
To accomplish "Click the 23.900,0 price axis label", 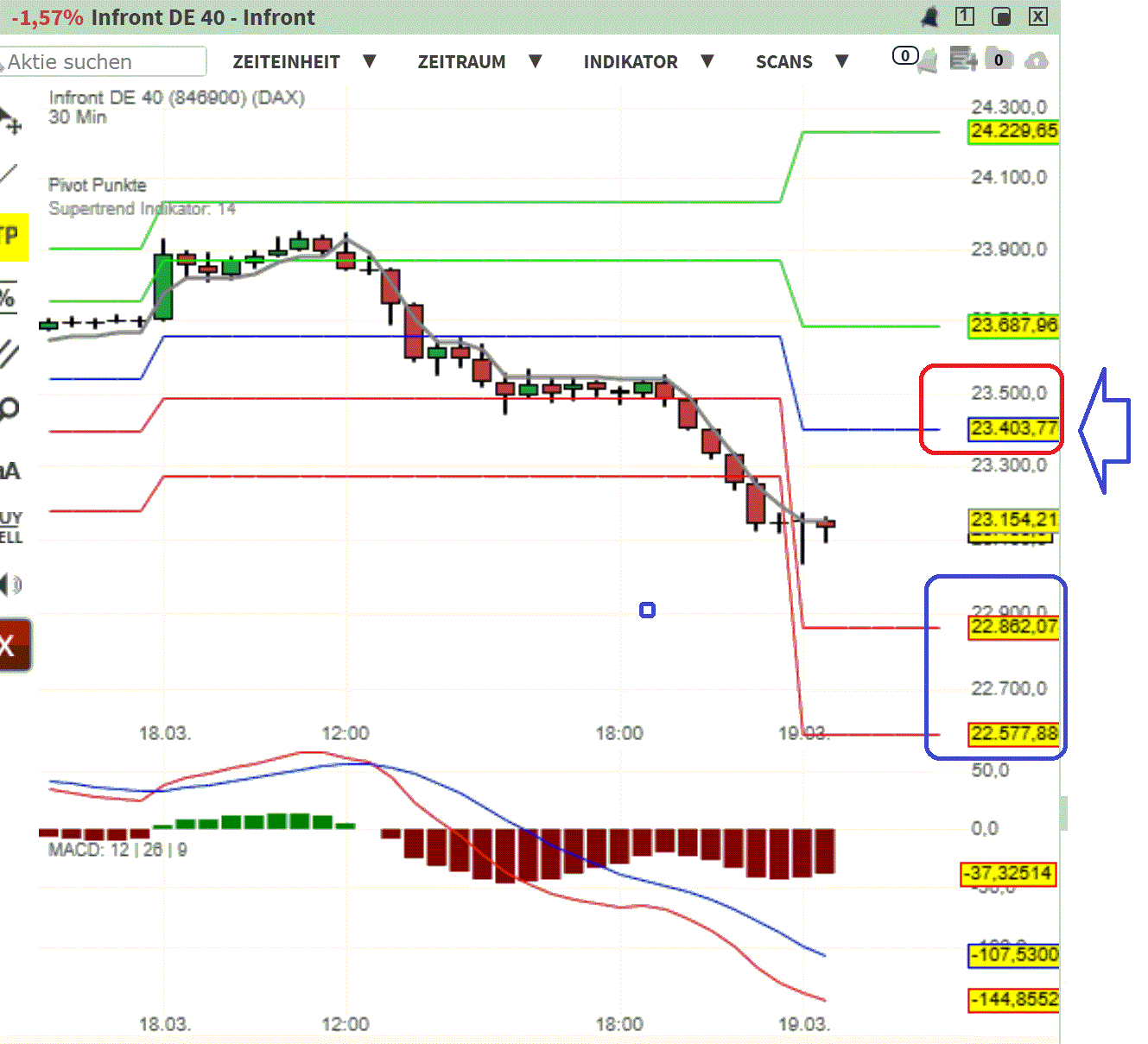I will click(1009, 250).
